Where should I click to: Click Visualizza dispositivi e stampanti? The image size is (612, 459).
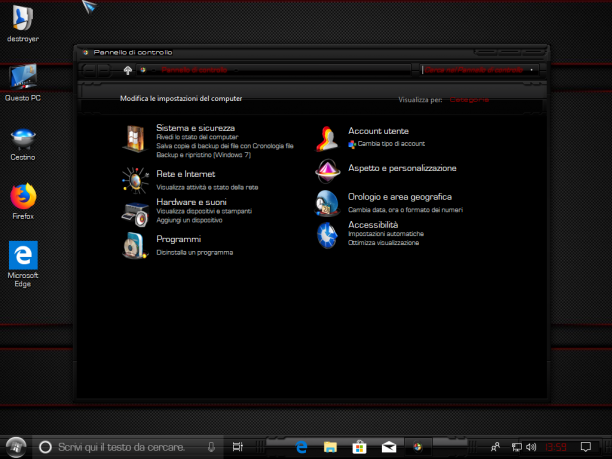pos(204,211)
